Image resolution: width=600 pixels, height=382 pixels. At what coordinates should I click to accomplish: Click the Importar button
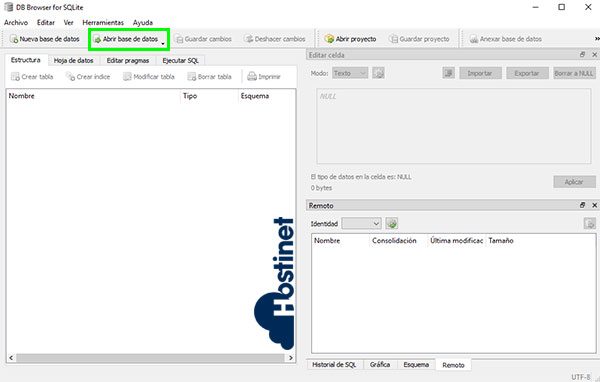[480, 73]
